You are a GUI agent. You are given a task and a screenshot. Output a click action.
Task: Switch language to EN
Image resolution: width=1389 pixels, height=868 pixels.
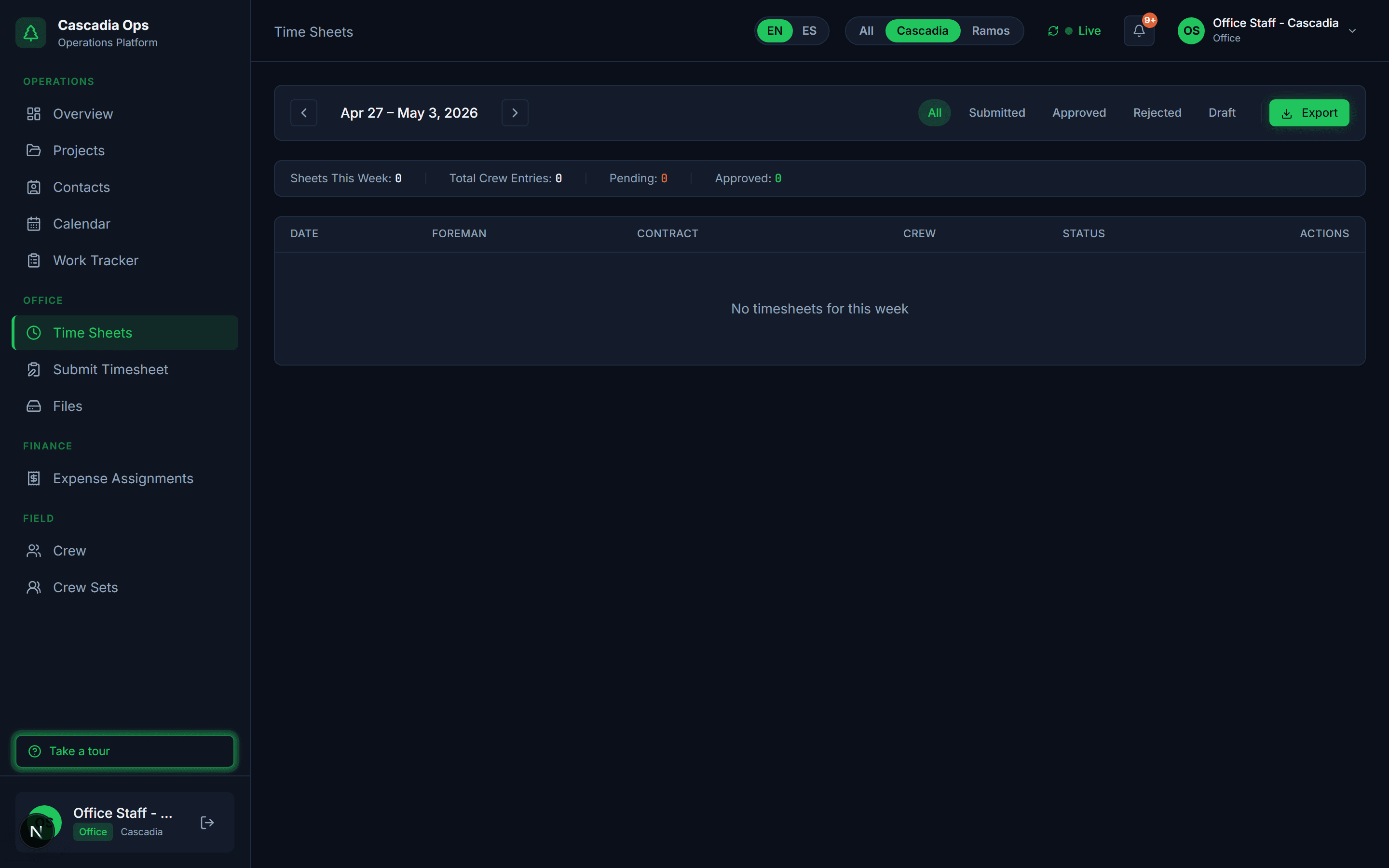click(775, 31)
